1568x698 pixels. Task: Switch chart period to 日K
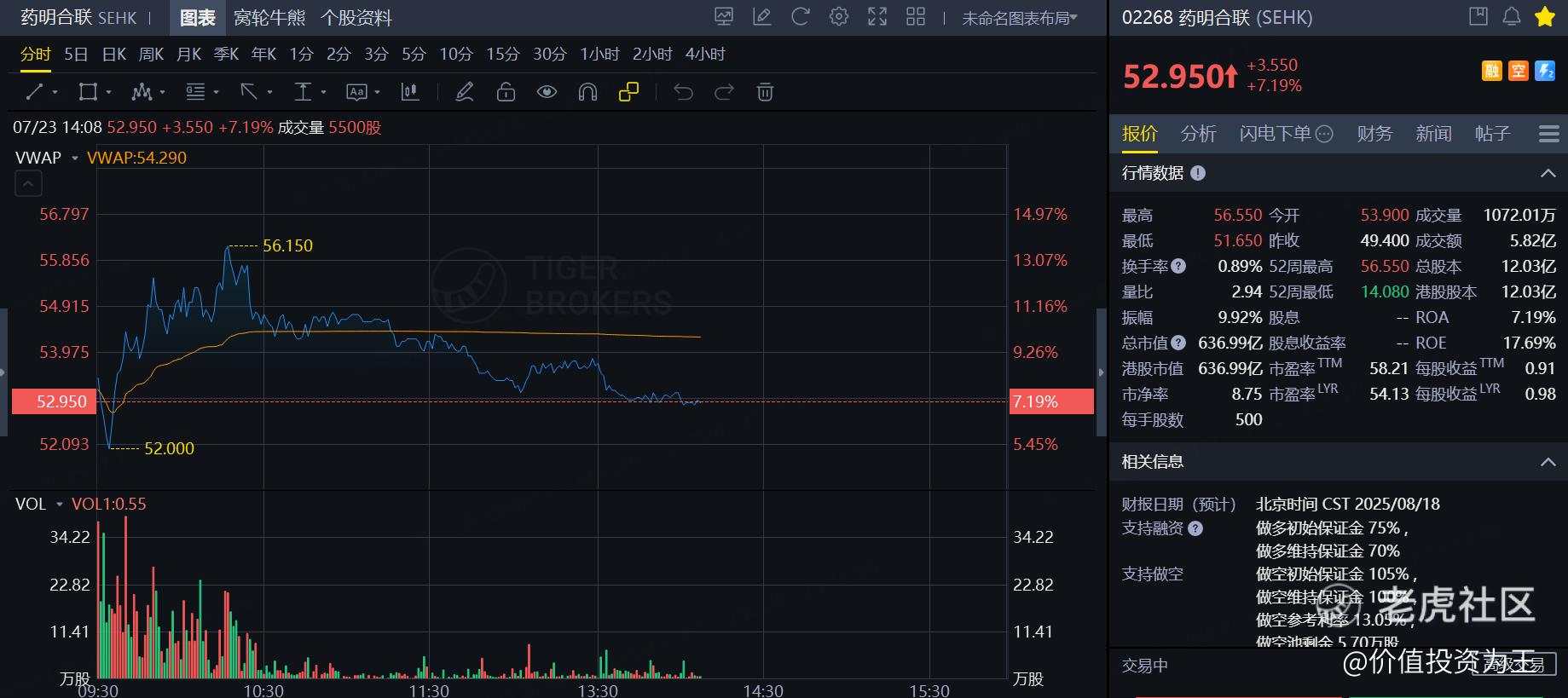click(114, 55)
